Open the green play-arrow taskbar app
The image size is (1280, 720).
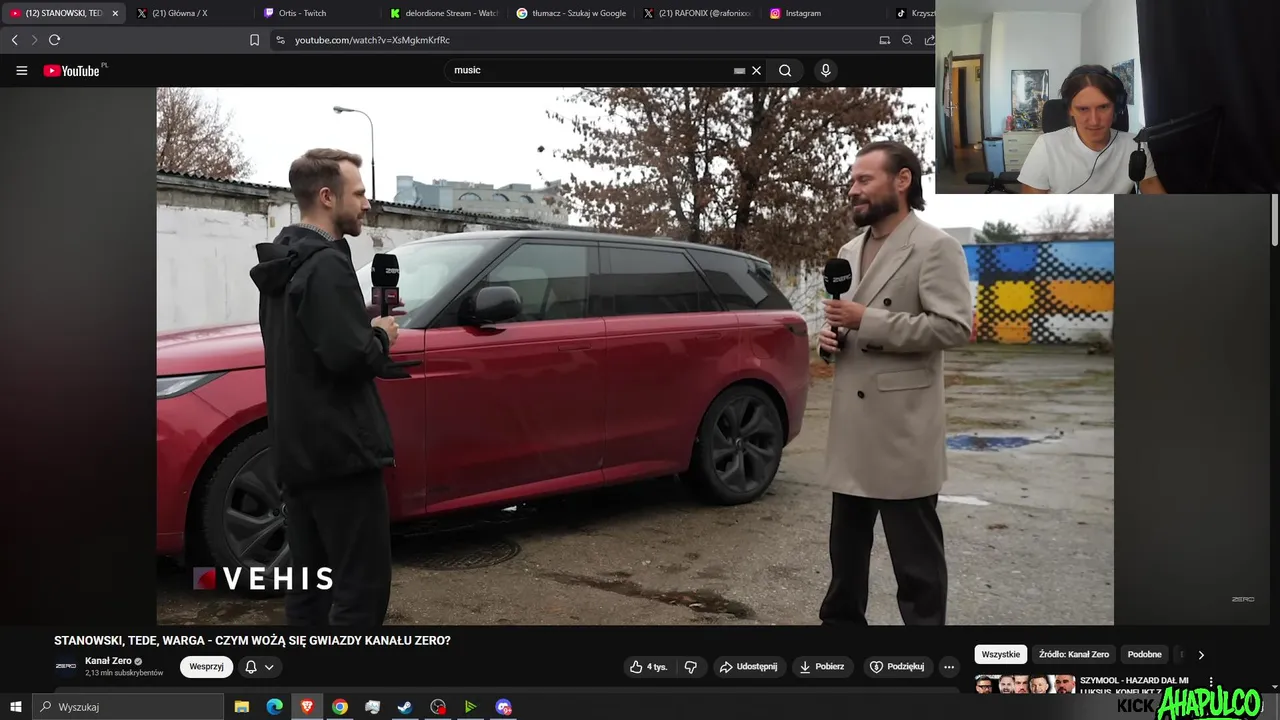coord(470,707)
